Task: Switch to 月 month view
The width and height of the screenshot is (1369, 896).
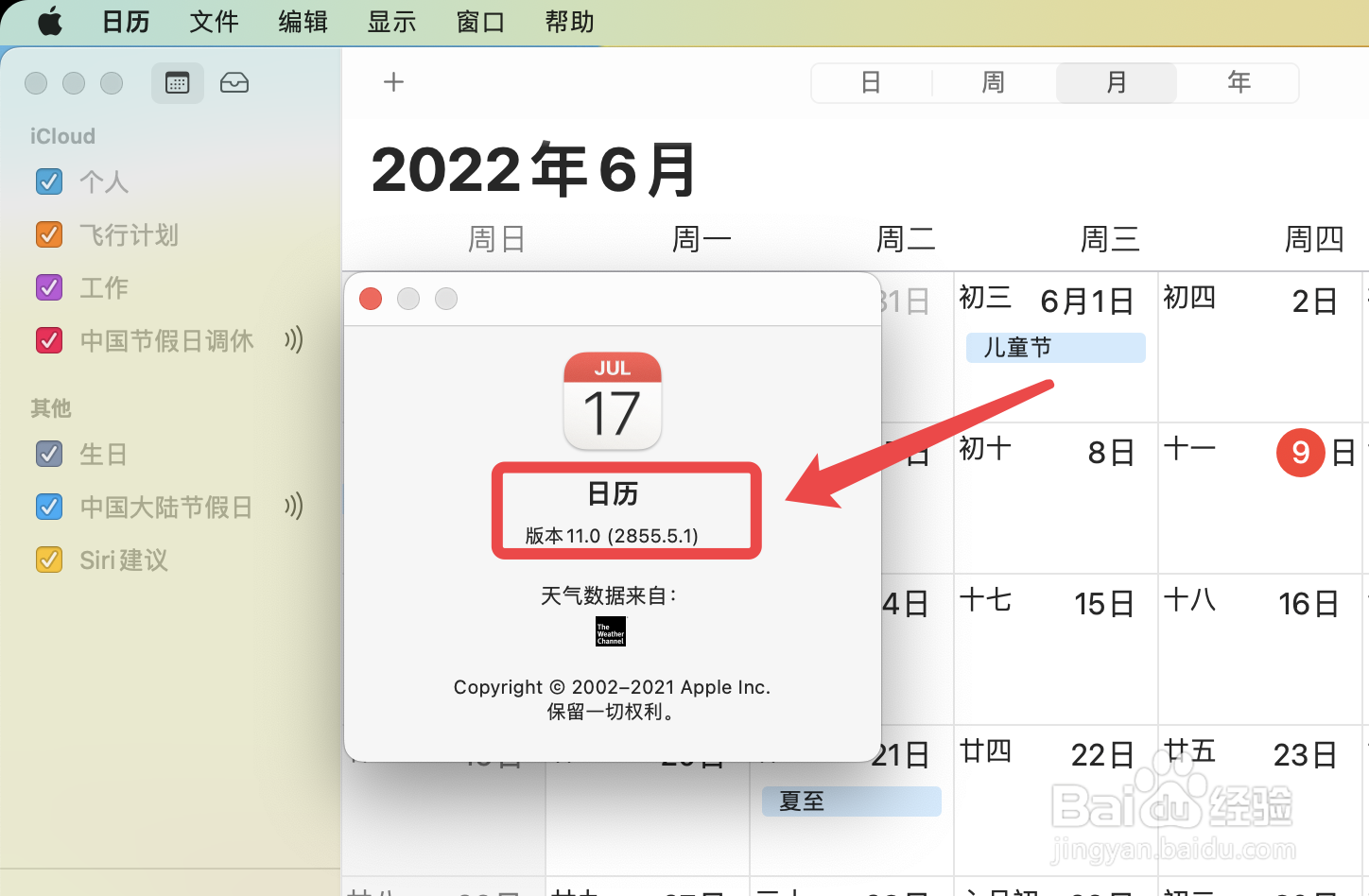Action: tap(1117, 83)
